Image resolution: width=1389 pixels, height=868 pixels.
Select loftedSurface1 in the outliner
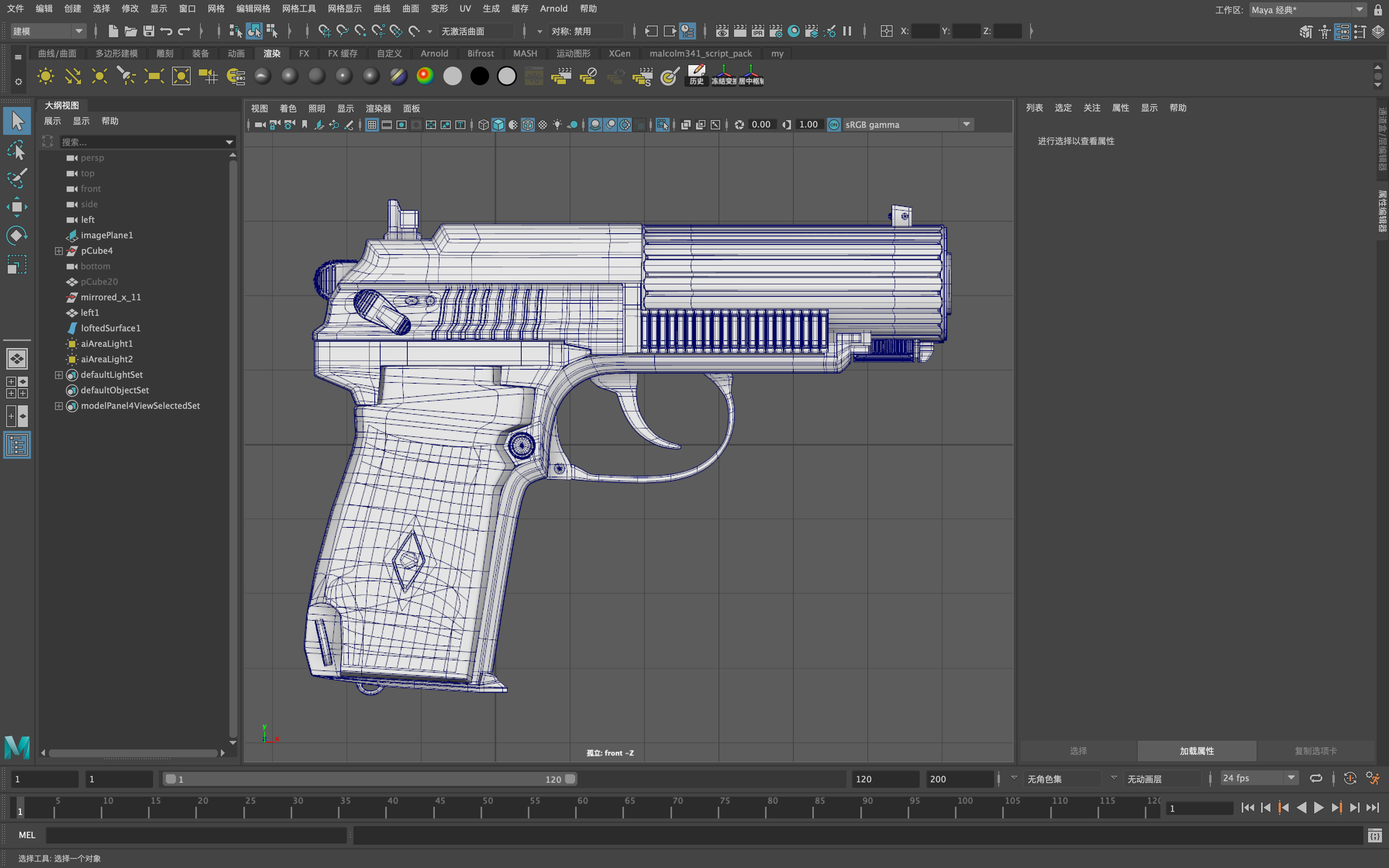click(110, 328)
